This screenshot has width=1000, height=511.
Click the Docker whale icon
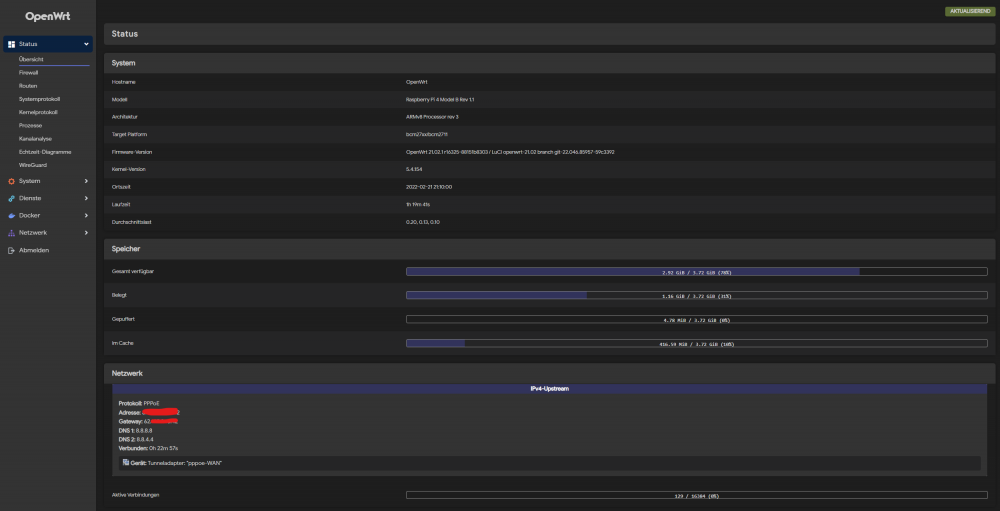click(11, 216)
